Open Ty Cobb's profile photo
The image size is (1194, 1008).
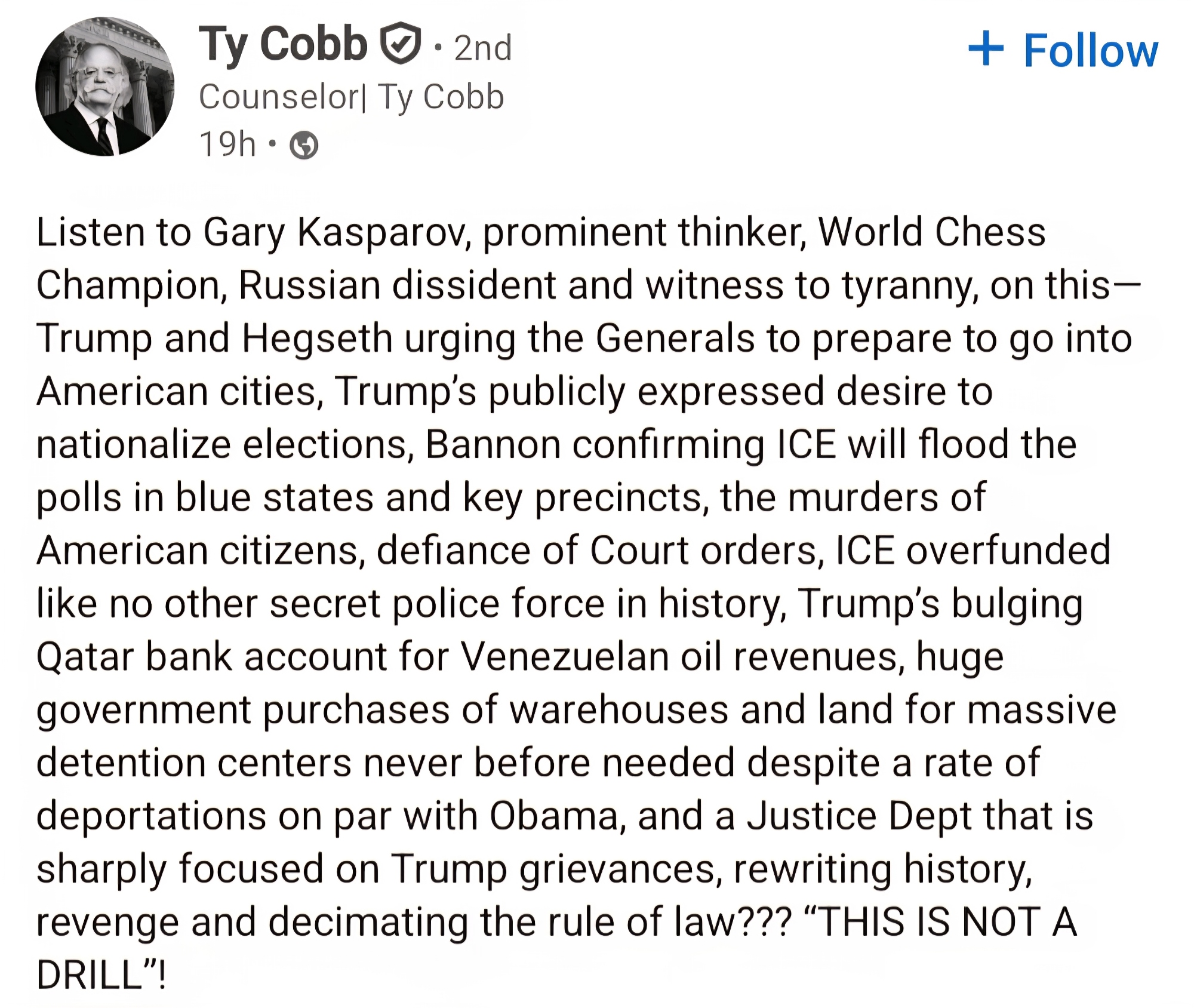tap(104, 87)
